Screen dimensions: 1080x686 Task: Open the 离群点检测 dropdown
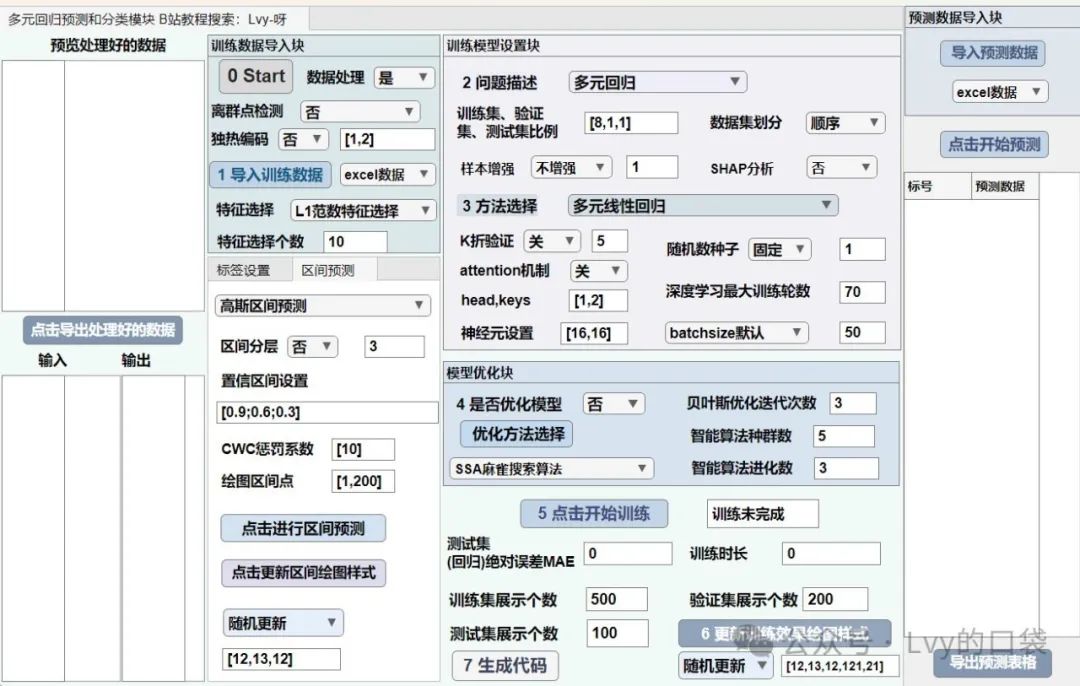[360, 112]
